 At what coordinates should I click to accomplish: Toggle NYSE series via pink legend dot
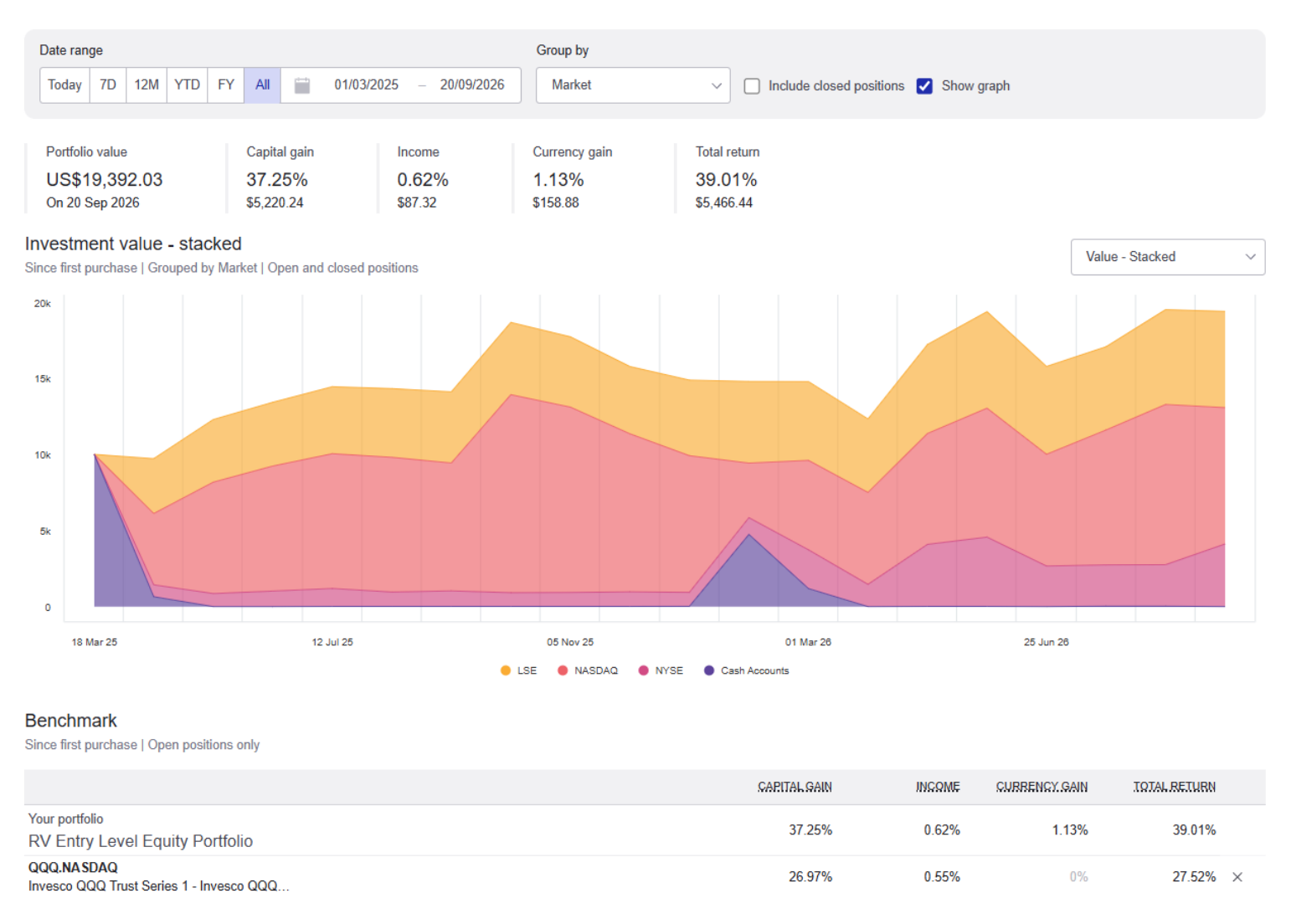643,670
